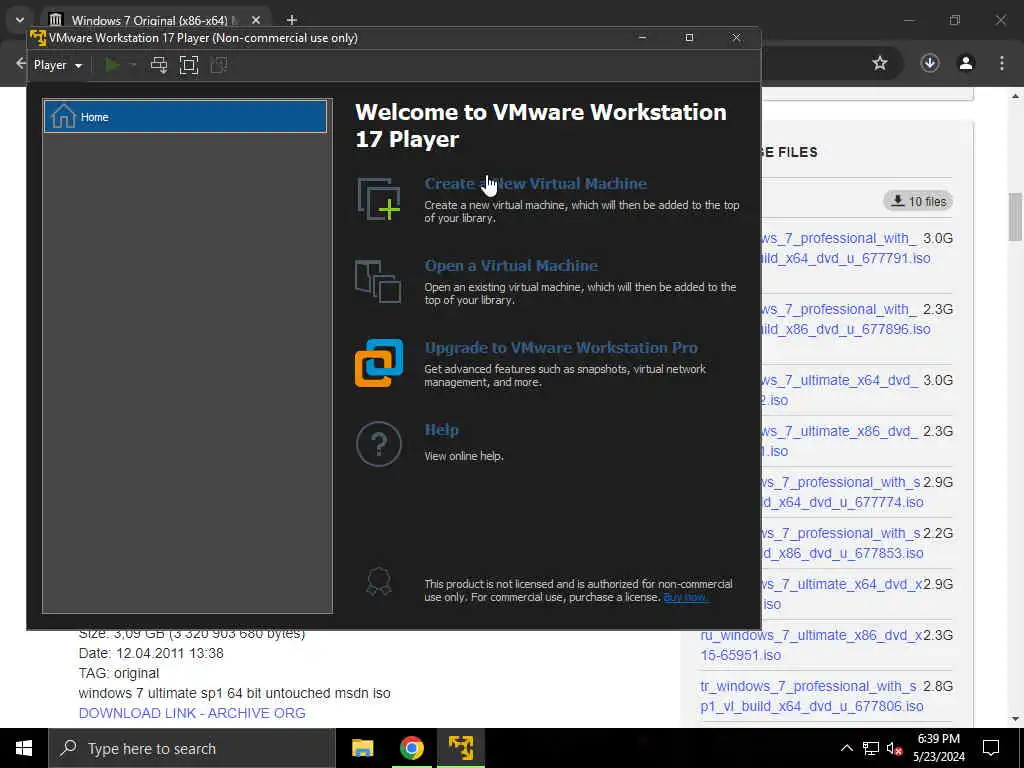Click Chrome back arrow button
The image size is (1024, 768).
(x=20, y=63)
